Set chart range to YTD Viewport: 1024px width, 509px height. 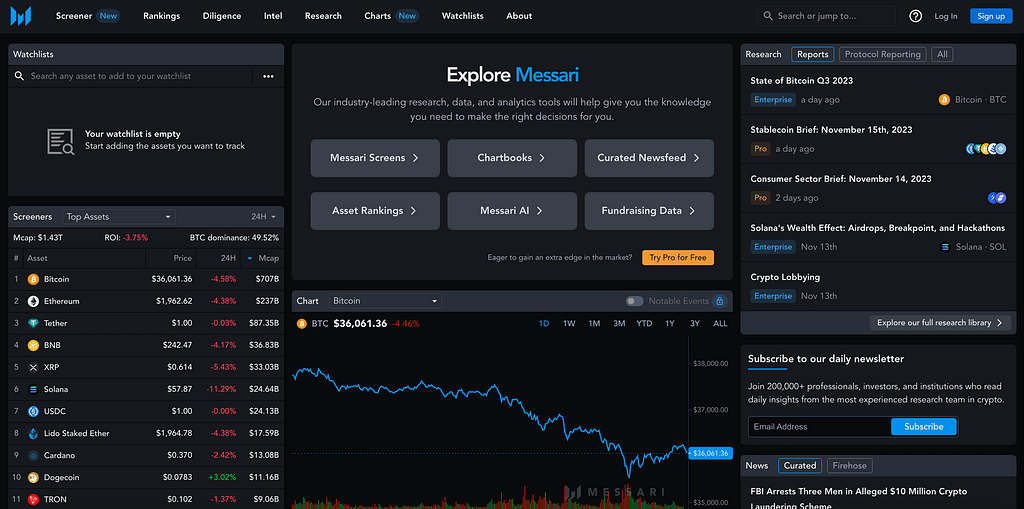coord(644,323)
